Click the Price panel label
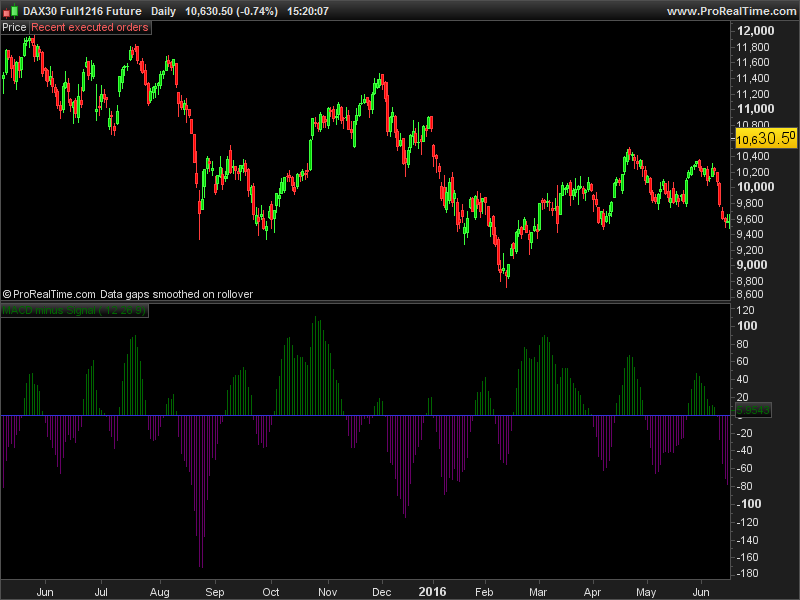Viewport: 800px width, 600px height. [14, 28]
